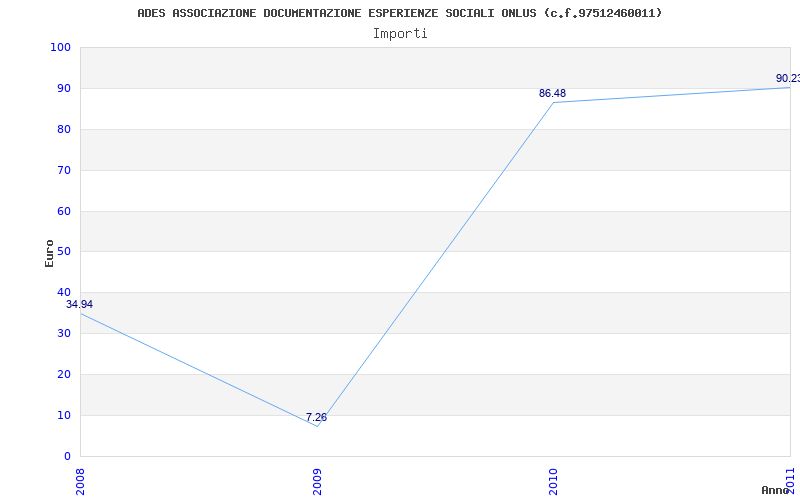
Task: Click the 100 y-axis tick value
Action: click(61, 47)
